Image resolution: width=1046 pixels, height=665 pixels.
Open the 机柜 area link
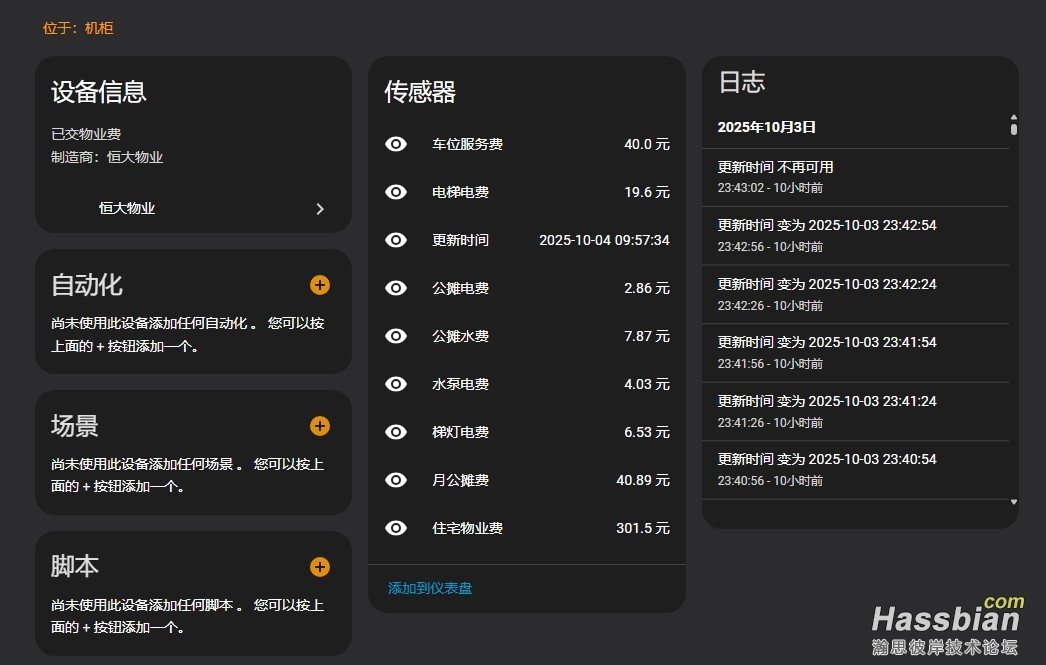tap(99, 28)
